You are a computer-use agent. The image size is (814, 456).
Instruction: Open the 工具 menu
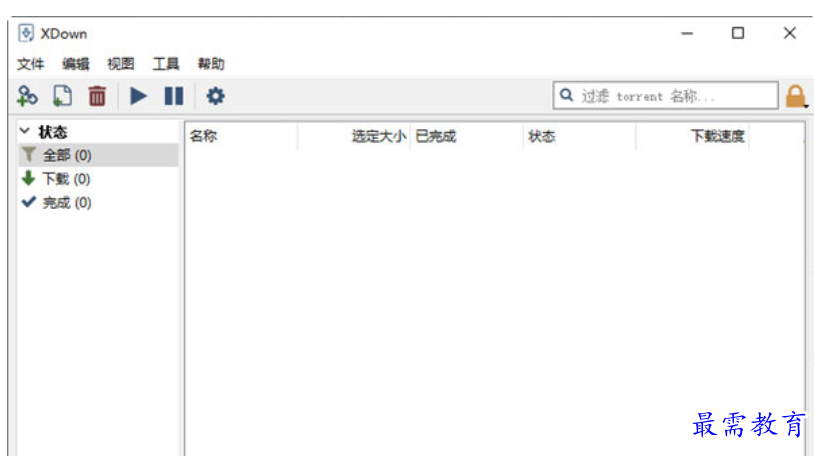coord(166,64)
